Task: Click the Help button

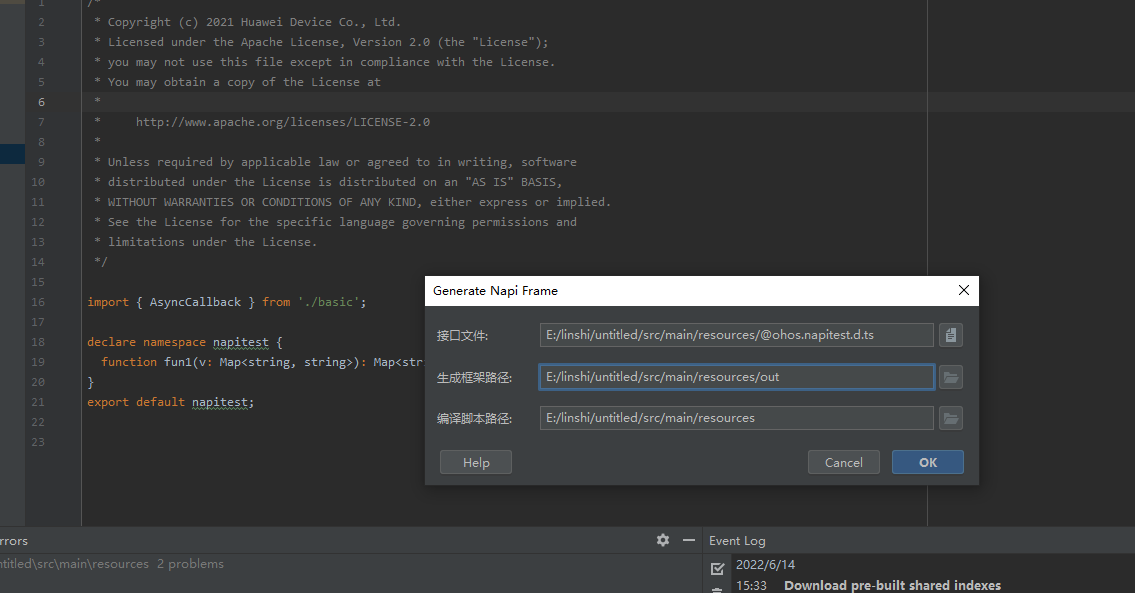Action: click(476, 462)
